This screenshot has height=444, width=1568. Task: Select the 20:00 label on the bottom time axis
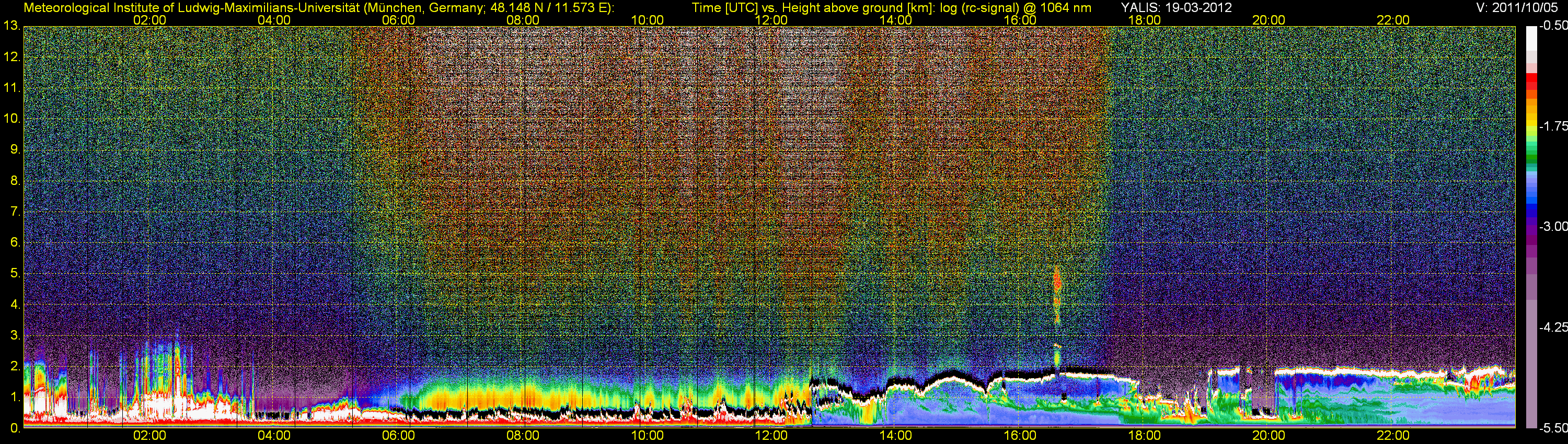pos(1269,436)
